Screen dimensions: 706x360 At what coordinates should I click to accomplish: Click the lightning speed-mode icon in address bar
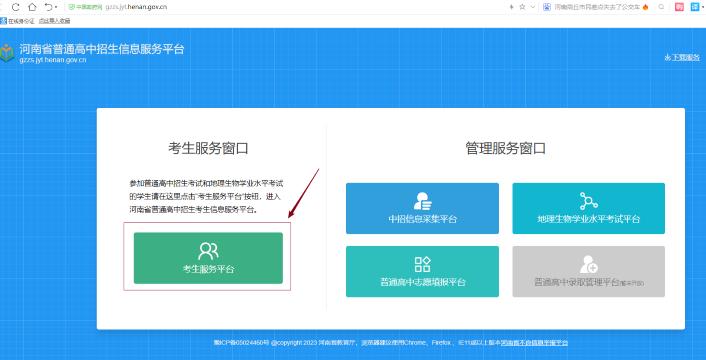(x=511, y=7)
